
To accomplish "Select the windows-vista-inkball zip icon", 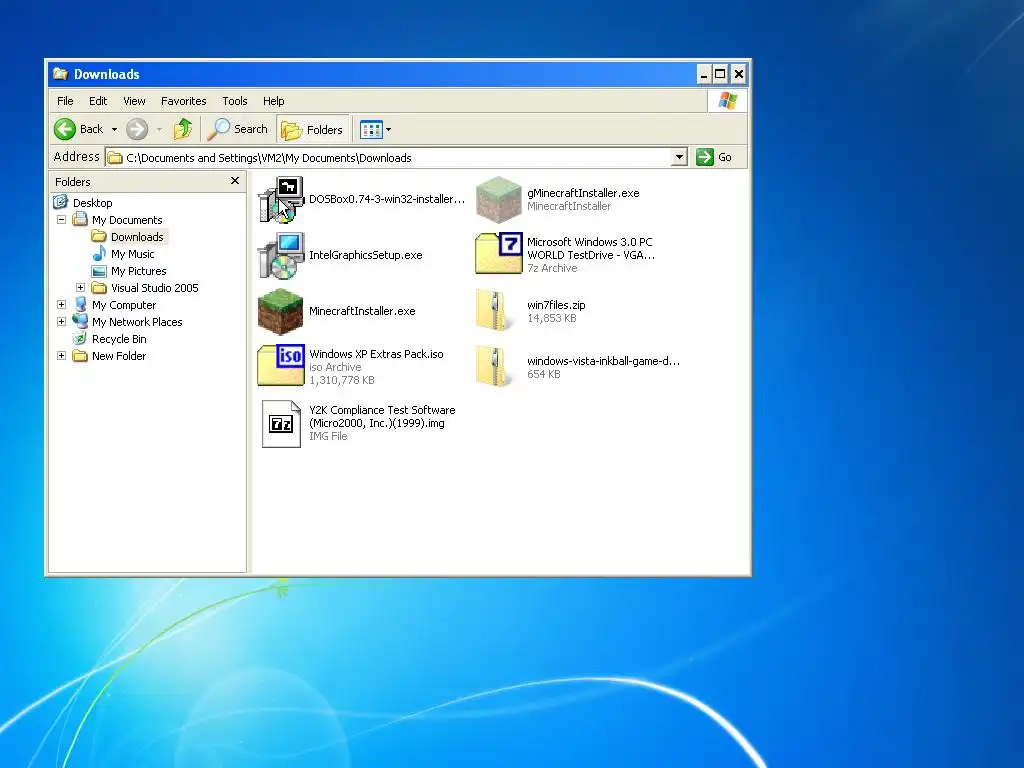I will tap(493, 367).
